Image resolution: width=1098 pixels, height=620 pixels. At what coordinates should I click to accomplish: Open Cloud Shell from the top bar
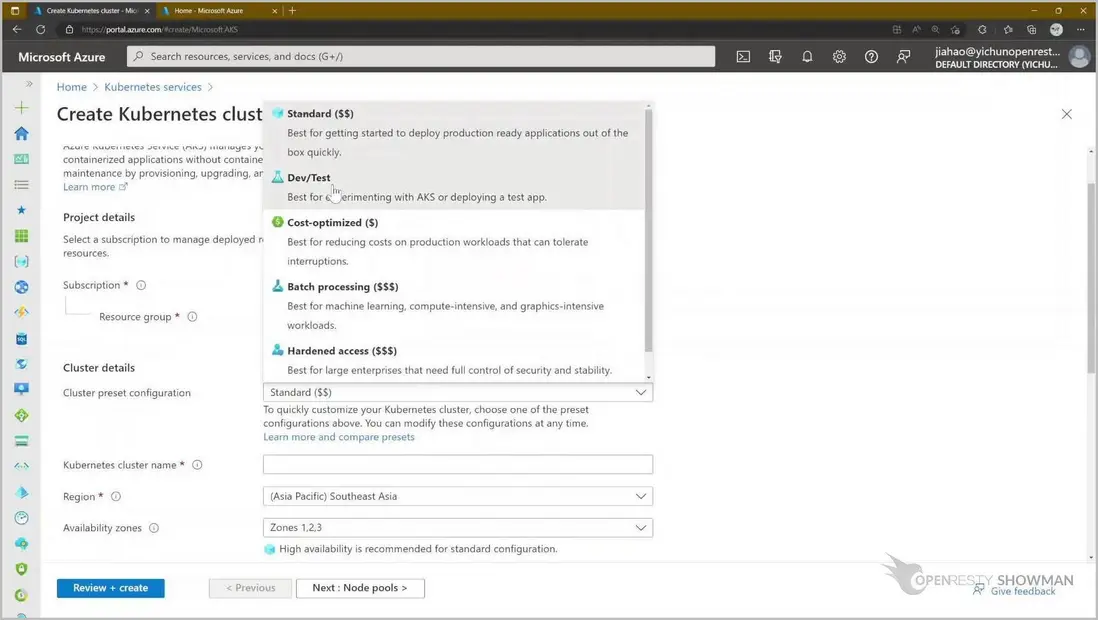(x=743, y=57)
